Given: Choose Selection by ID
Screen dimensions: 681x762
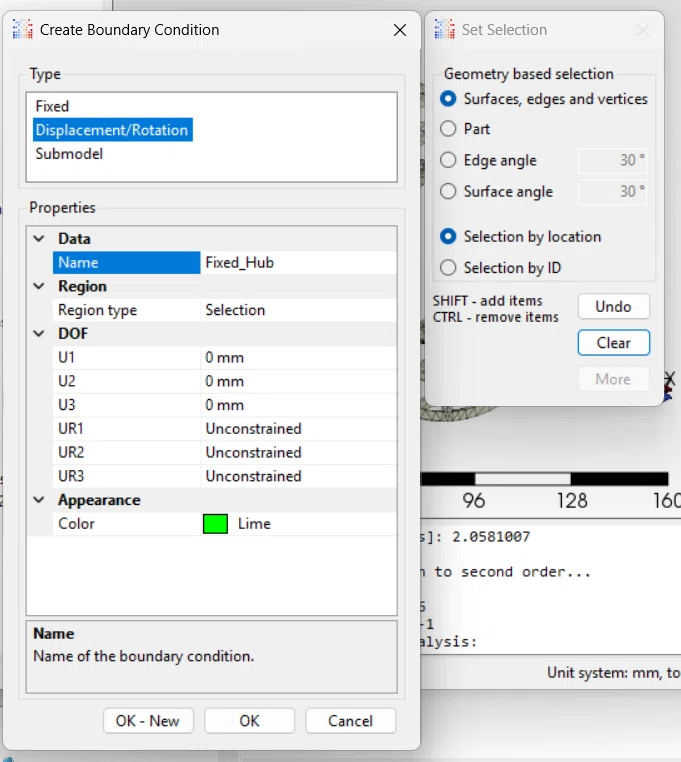Looking at the screenshot, I should tap(500, 267).
